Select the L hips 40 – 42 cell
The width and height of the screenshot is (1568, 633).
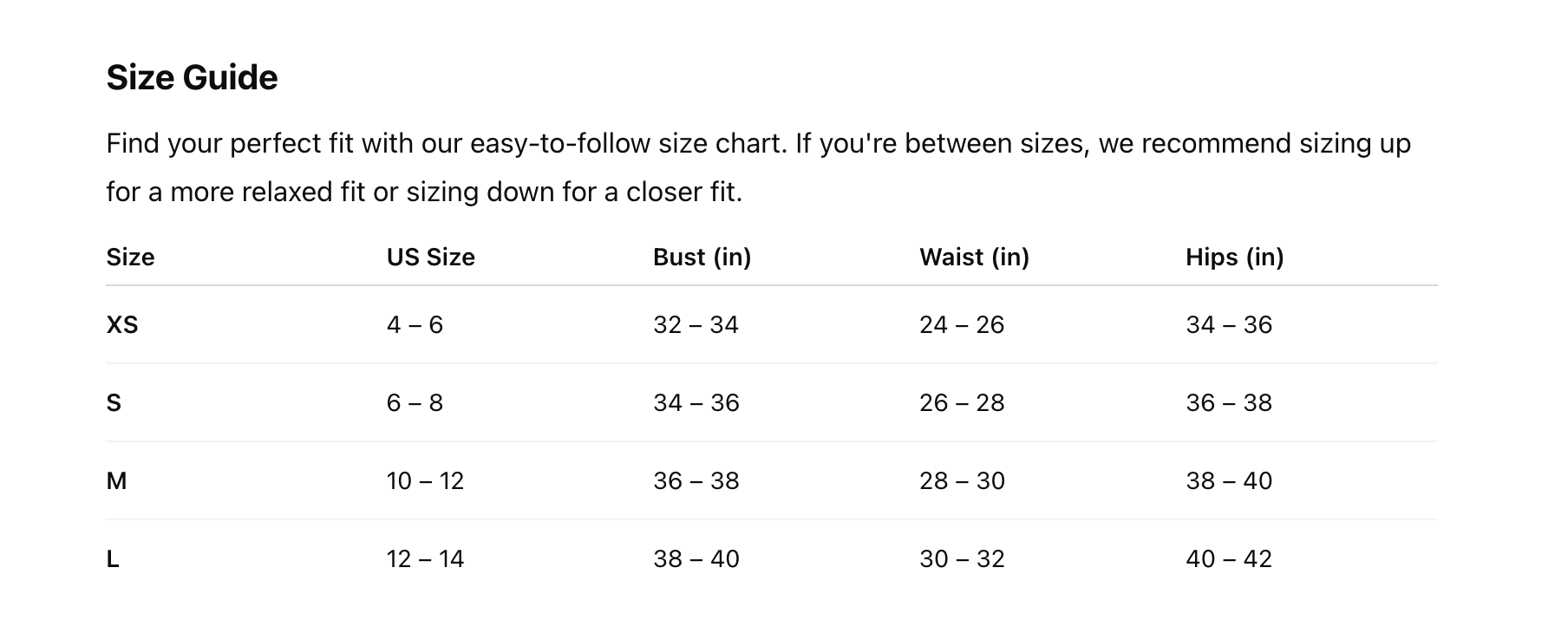[1228, 559]
